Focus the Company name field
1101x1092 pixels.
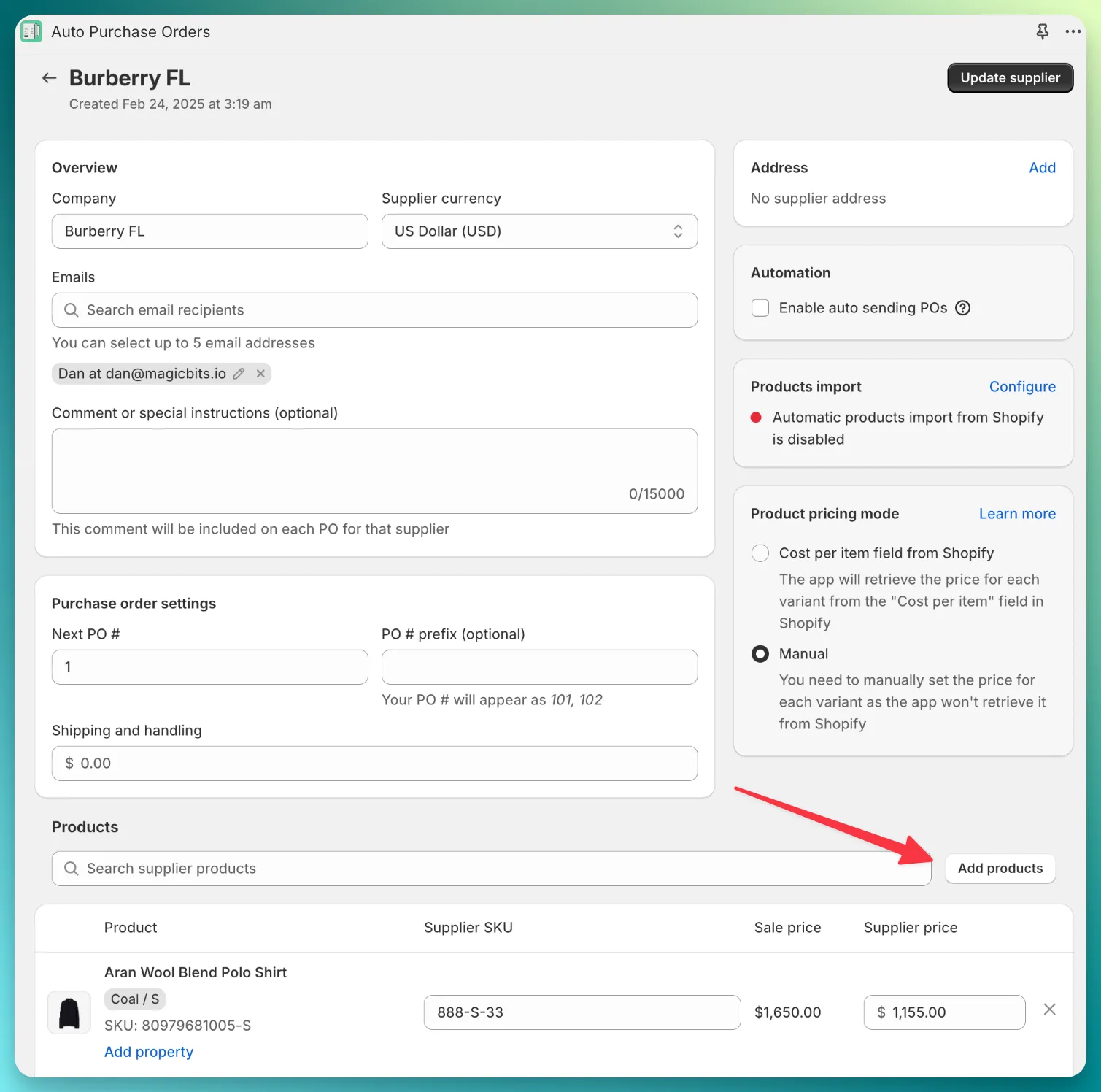coord(210,231)
